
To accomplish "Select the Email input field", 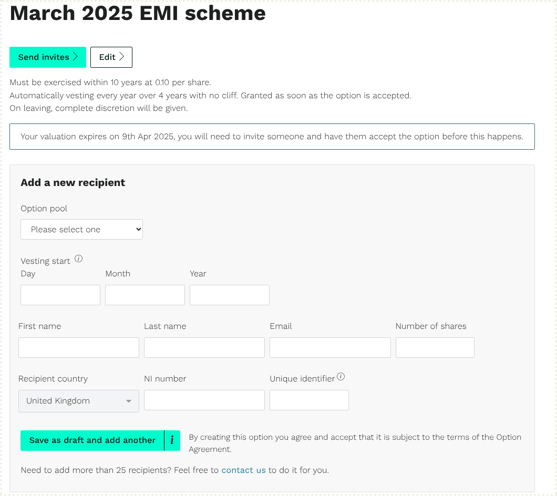I will (x=330, y=347).
